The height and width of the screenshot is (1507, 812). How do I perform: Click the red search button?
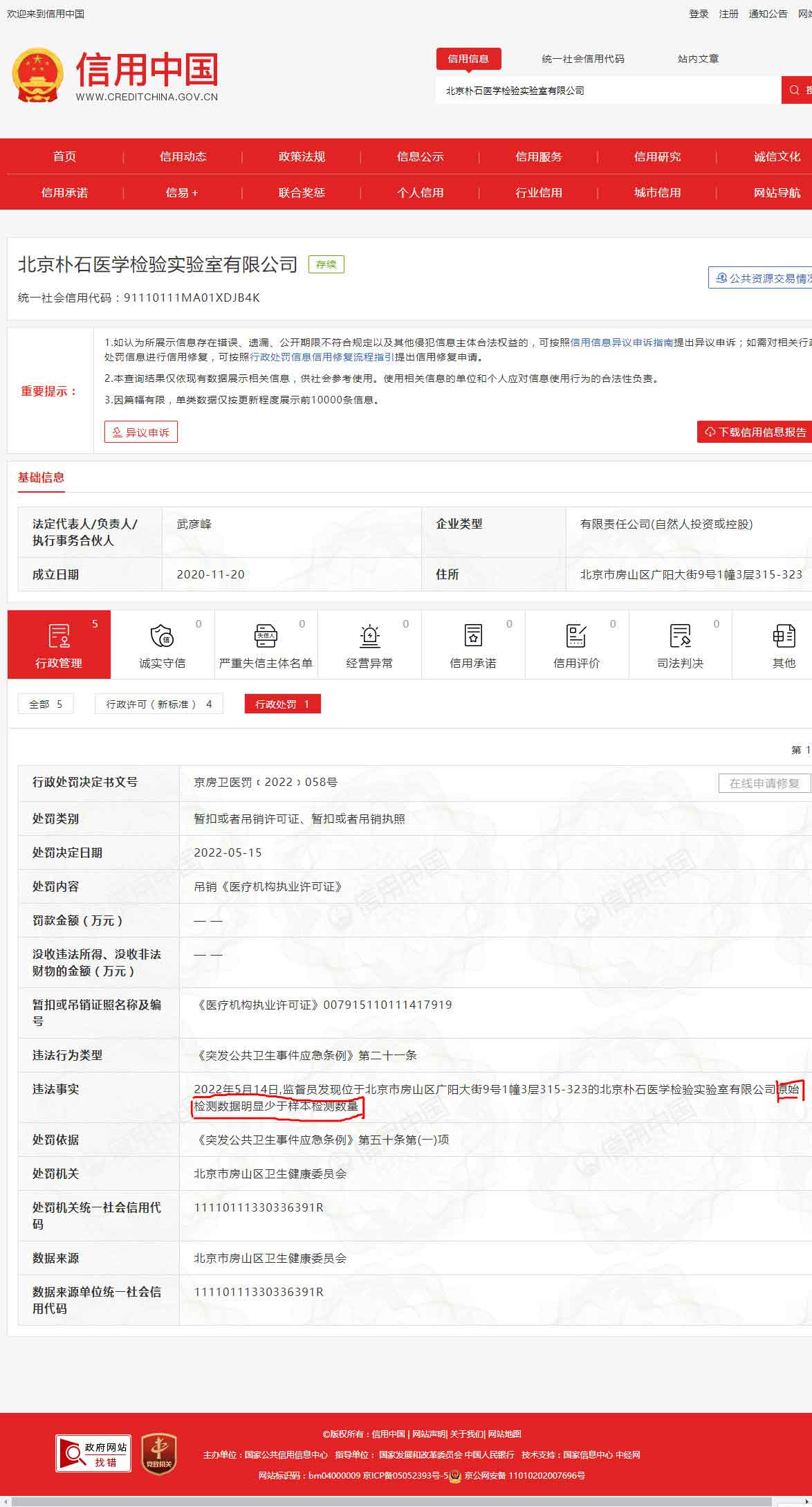[797, 90]
